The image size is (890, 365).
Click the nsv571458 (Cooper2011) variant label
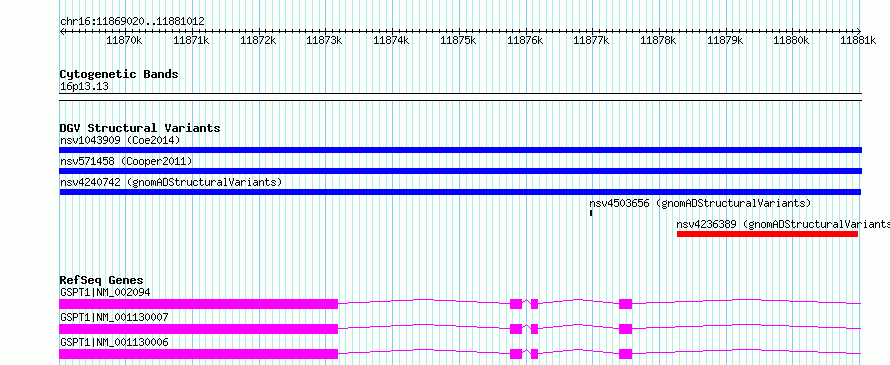(126, 162)
